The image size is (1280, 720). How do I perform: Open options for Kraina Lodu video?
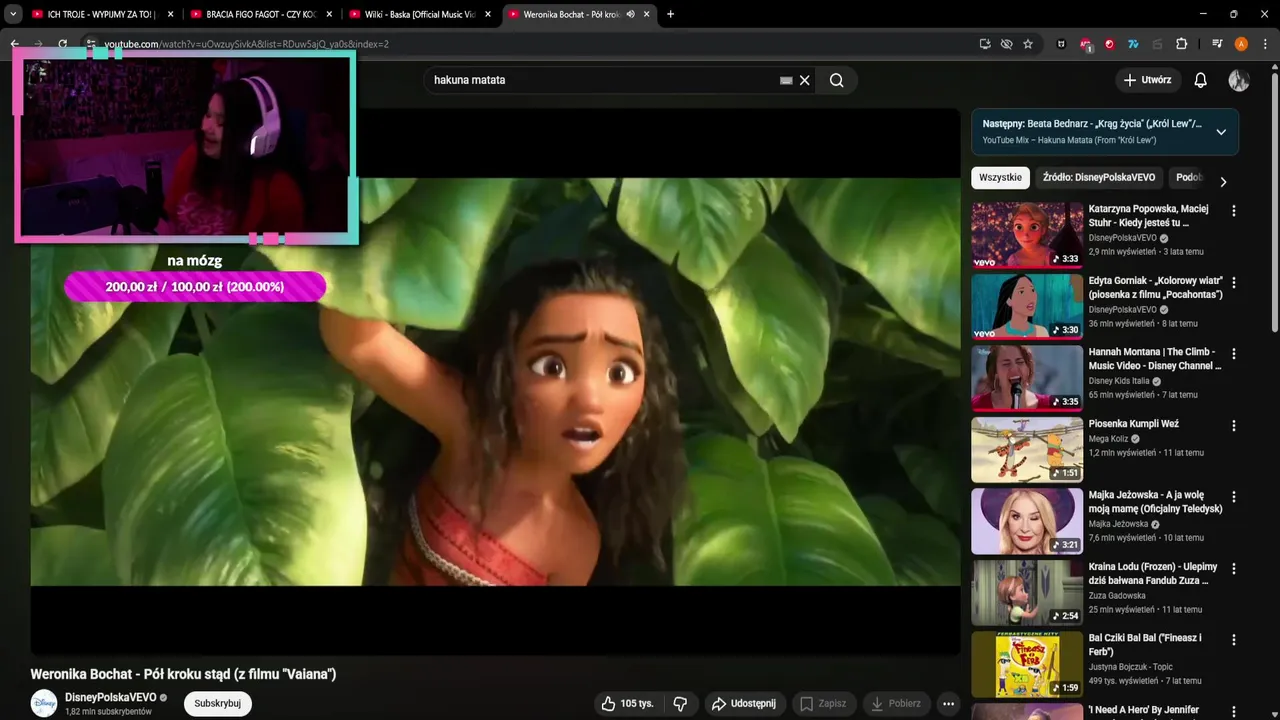(1234, 569)
